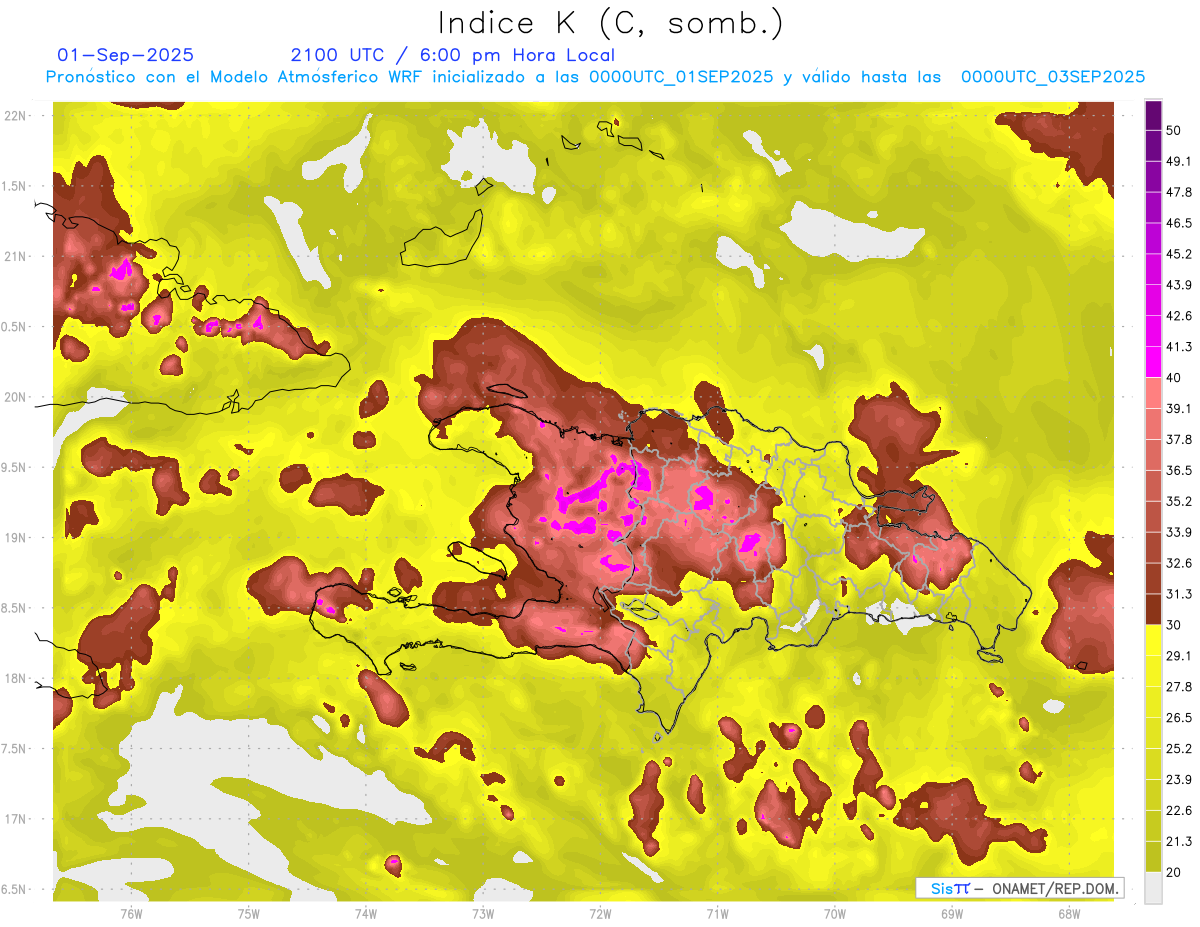Click the colorbar value "50"
This screenshot has height=927, width=1200.
click(x=1174, y=130)
